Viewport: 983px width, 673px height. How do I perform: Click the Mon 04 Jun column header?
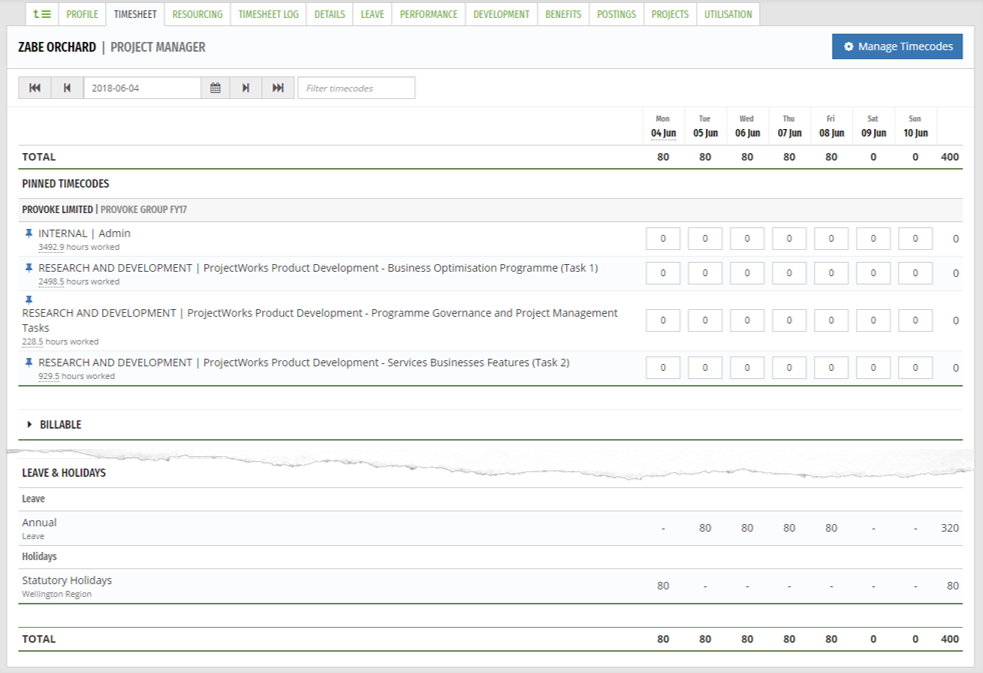click(663, 127)
